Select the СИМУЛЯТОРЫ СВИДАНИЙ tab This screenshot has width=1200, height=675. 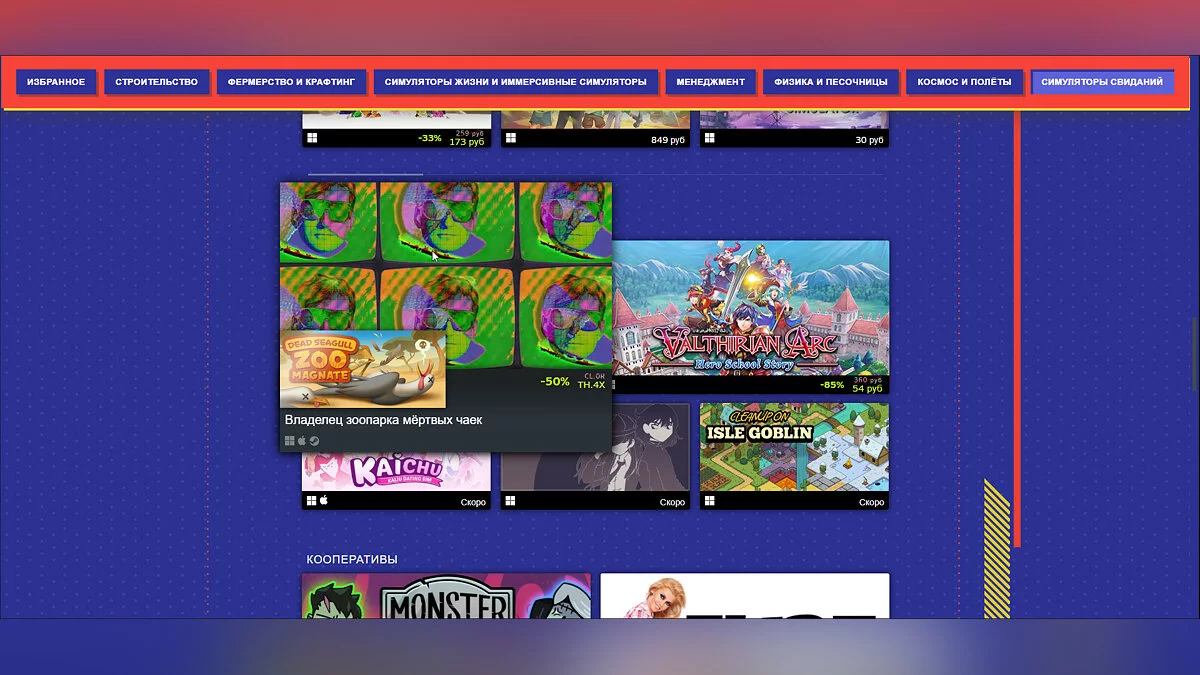[x=1102, y=82]
